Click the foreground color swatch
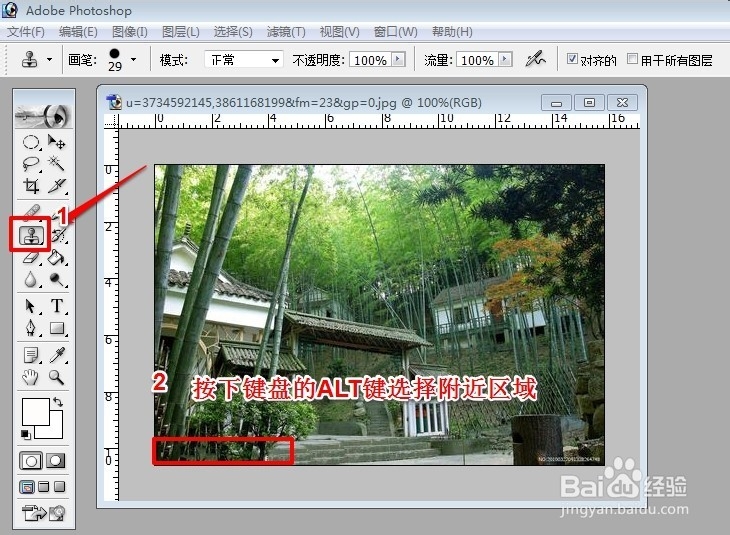The image size is (730, 535). 35,411
